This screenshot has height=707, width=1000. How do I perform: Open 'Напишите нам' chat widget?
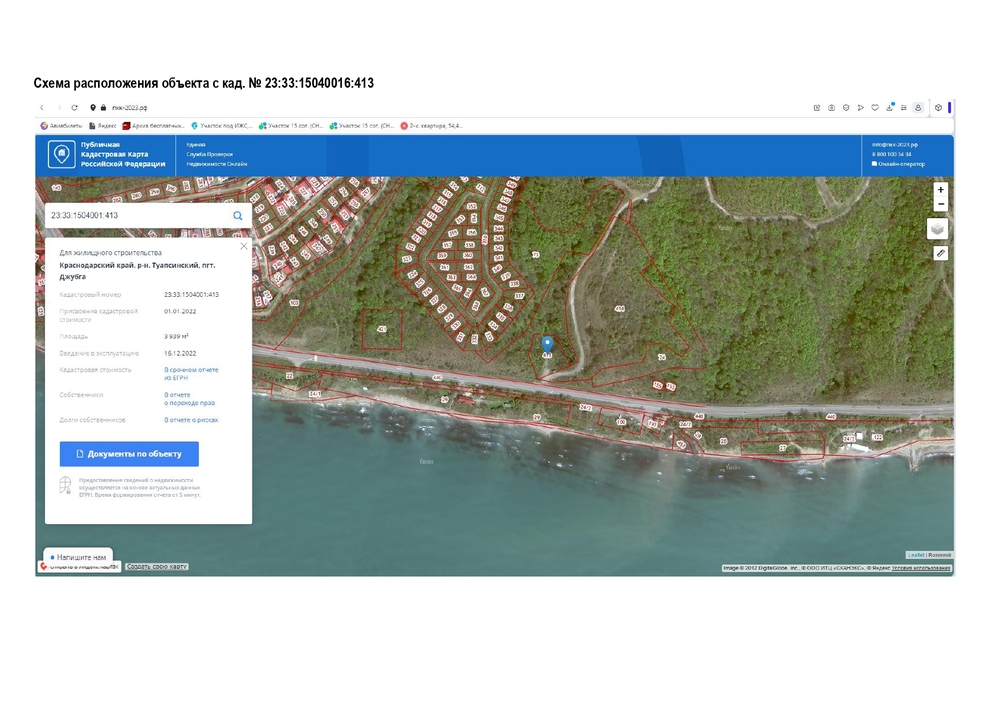(x=78, y=556)
